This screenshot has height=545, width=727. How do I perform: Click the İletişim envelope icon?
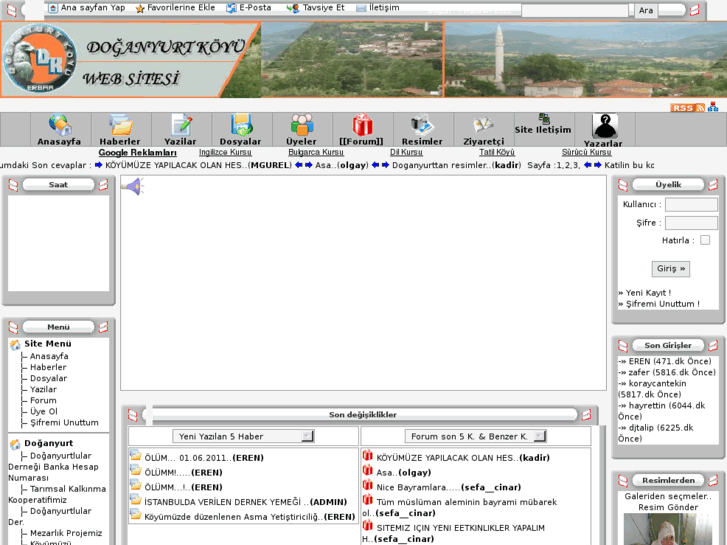click(x=361, y=8)
